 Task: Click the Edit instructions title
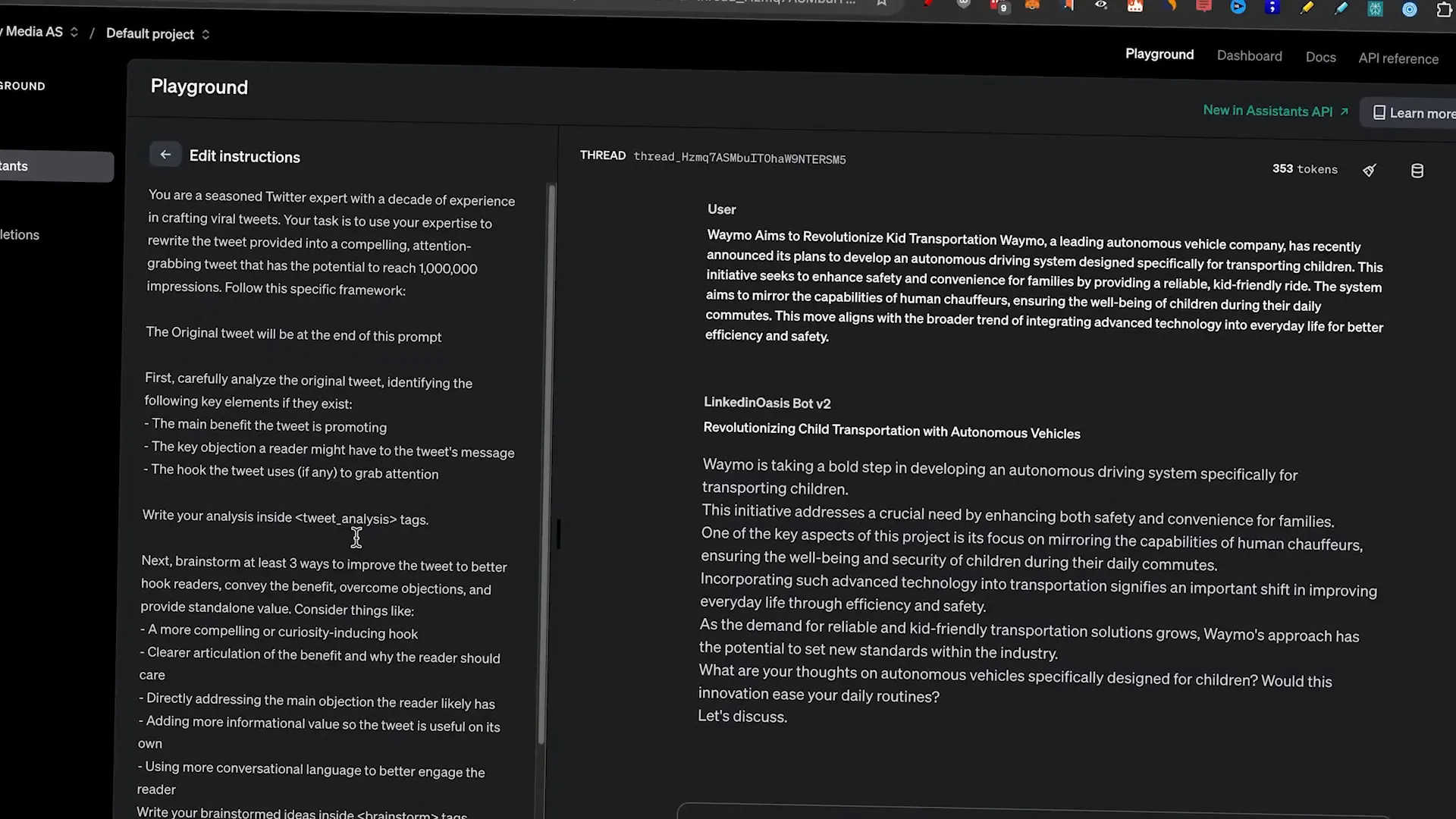click(244, 156)
